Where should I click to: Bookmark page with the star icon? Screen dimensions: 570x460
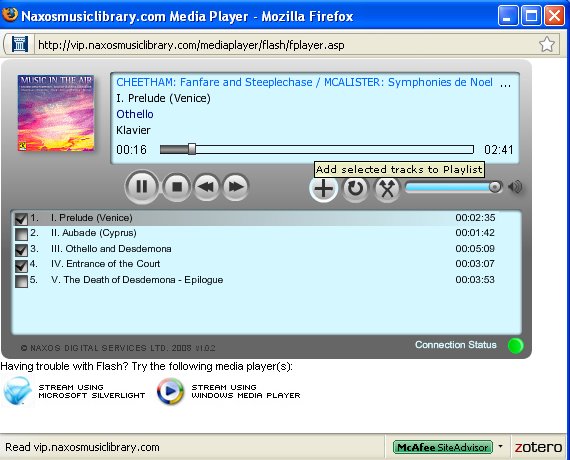[x=546, y=45]
